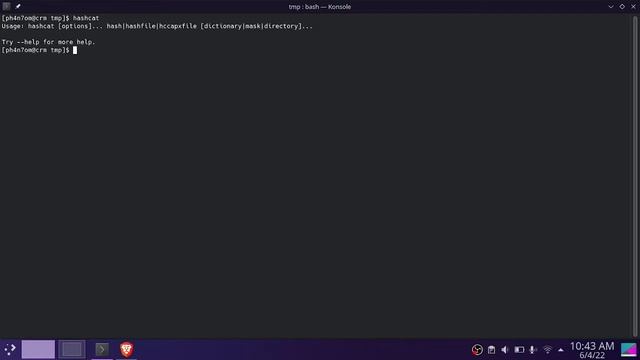The width and height of the screenshot is (640, 360).
Task: Open the KDE application launcher
Action: [10, 349]
